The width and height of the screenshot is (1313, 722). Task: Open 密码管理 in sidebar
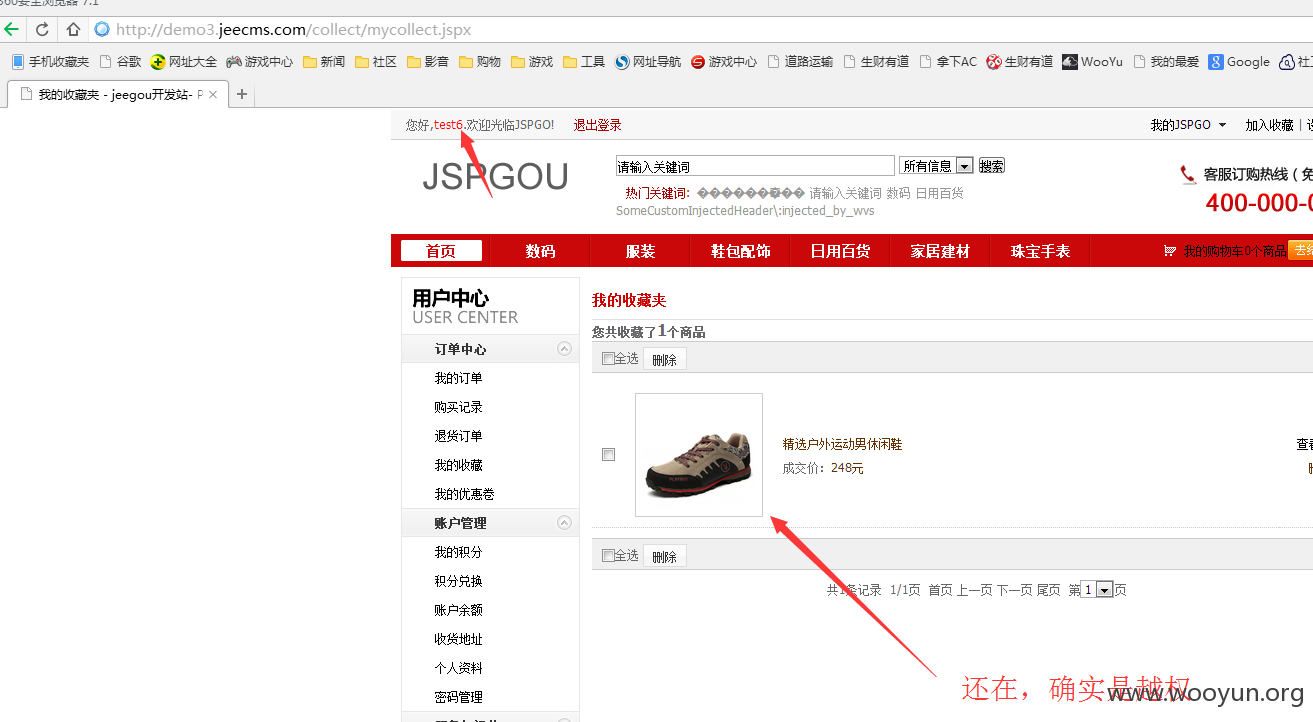pyautogui.click(x=459, y=697)
